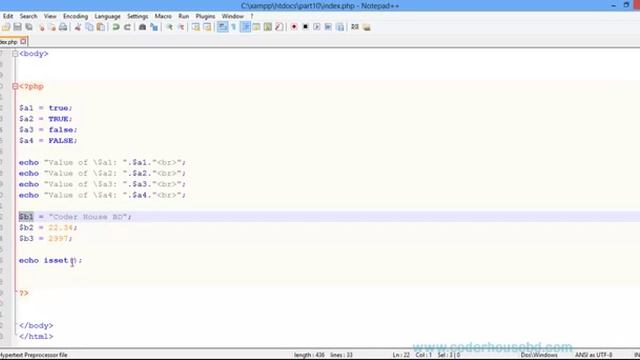Collapse the <?php block fold marker
The image size is (640, 360).
click(15, 87)
